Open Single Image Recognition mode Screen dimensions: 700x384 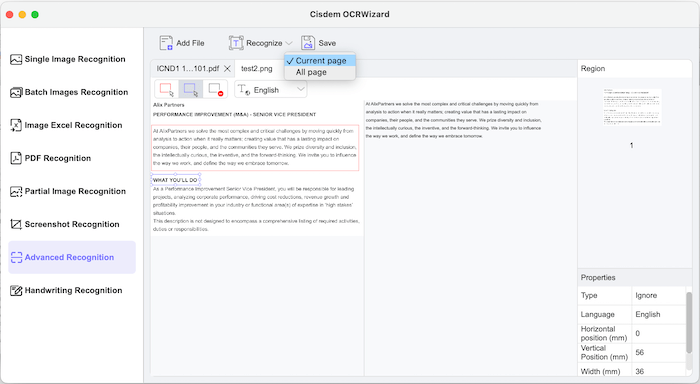coord(68,59)
